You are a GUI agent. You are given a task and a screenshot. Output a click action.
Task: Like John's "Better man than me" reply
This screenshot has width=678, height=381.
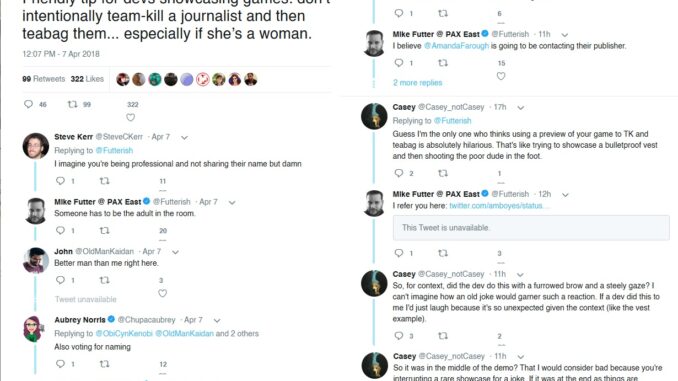tap(163, 293)
